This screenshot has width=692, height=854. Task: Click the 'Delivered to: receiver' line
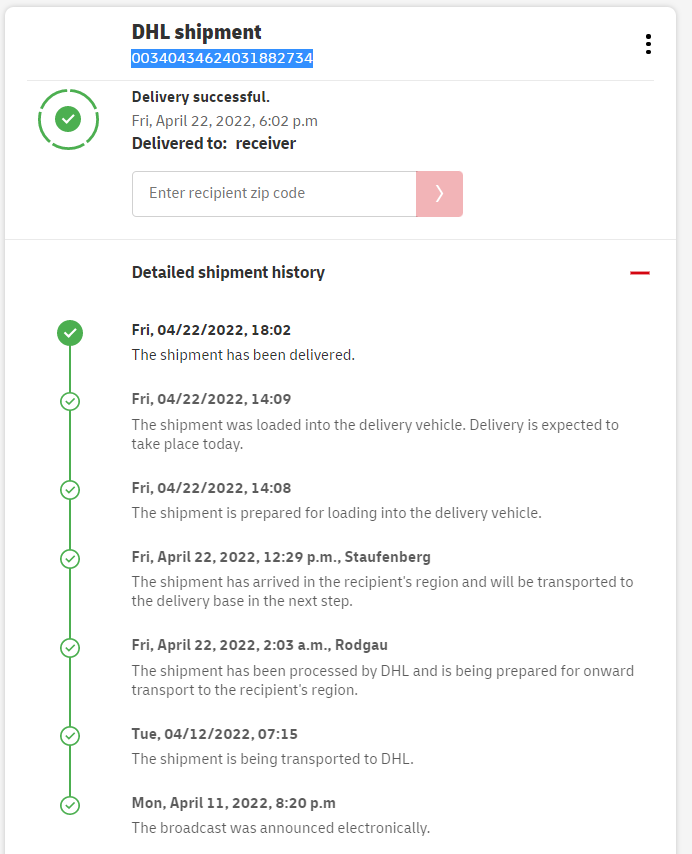click(x=214, y=143)
